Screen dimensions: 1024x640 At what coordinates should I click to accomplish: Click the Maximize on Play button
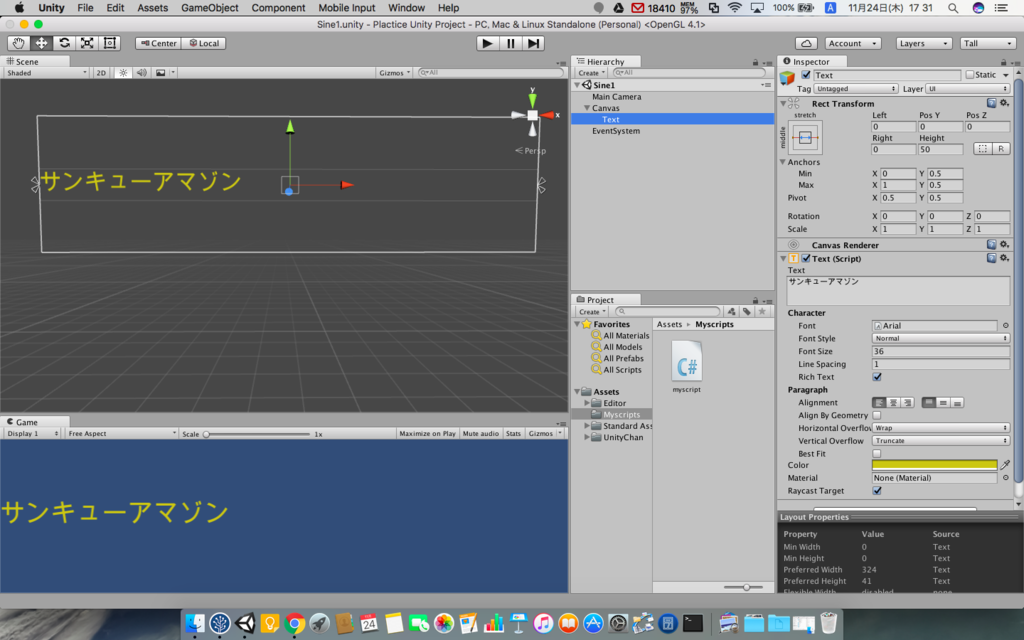pyautogui.click(x=427, y=434)
